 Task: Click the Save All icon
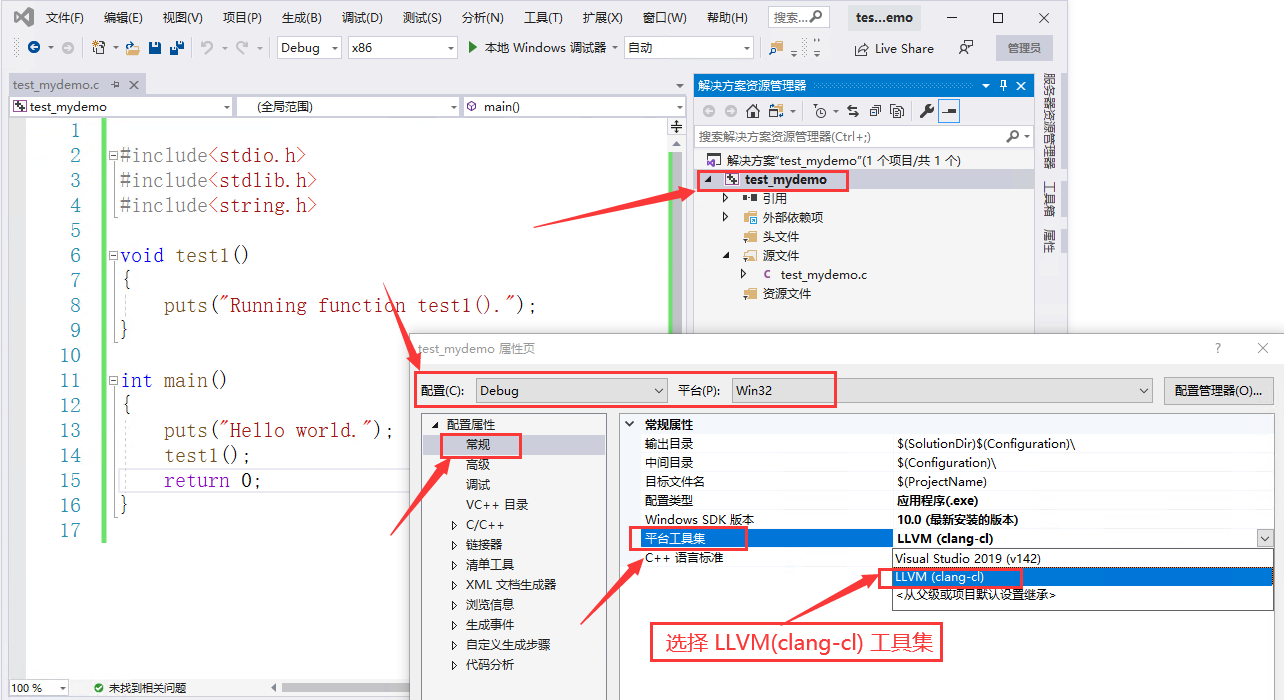pos(177,48)
